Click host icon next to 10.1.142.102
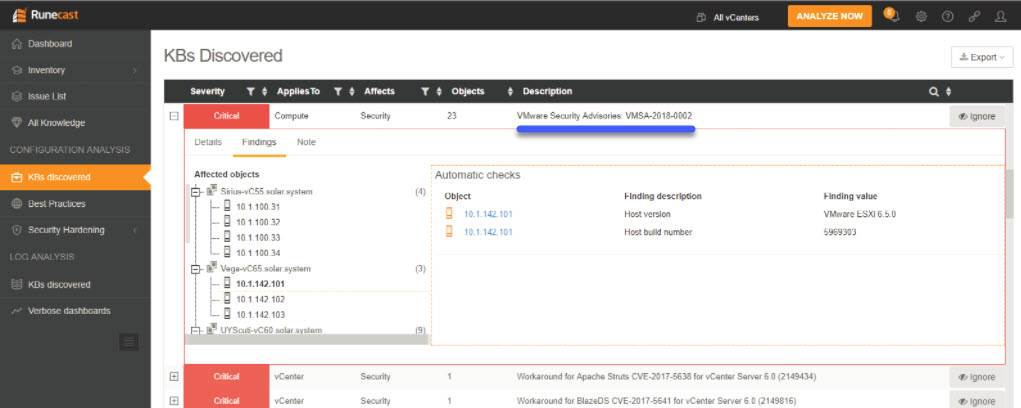1021x408 pixels. tap(227, 299)
